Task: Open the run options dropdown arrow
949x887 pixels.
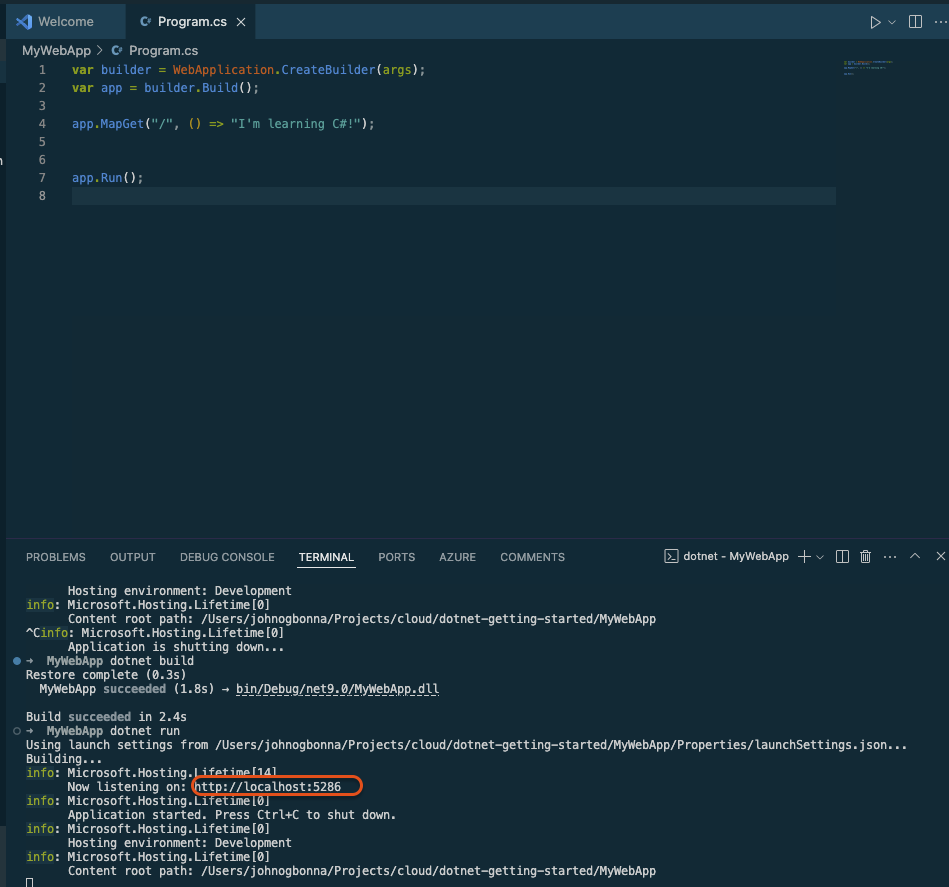Action: point(892,22)
